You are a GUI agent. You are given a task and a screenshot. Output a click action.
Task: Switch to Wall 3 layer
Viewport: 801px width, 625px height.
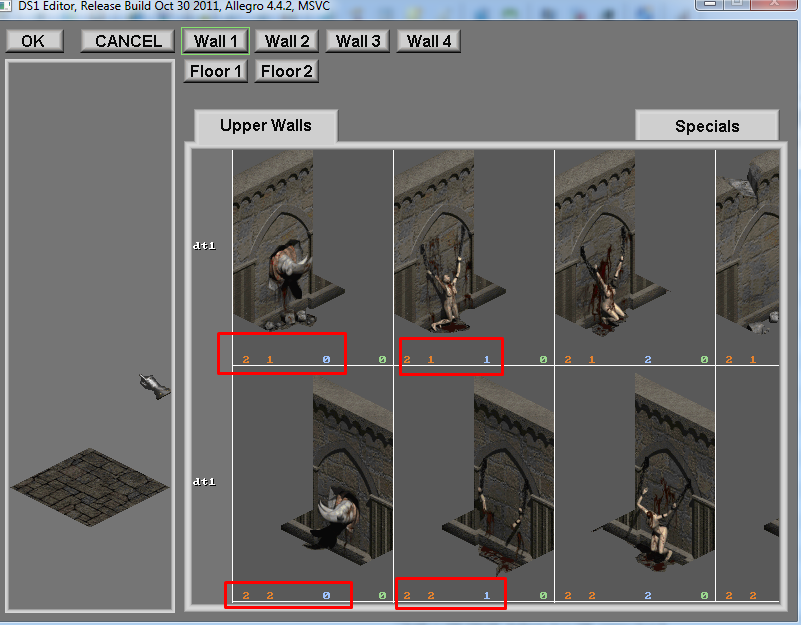point(358,41)
